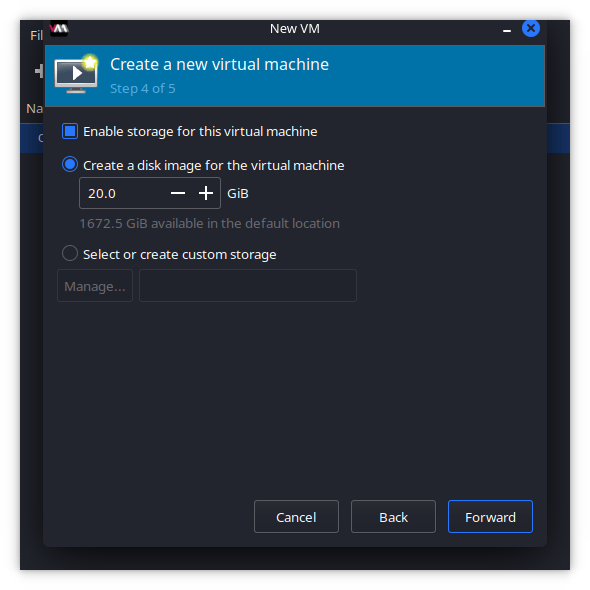Image resolution: width=590 pixels, height=590 pixels.
Task: Click the add new VM toolbar icon
Action: [x=39, y=71]
